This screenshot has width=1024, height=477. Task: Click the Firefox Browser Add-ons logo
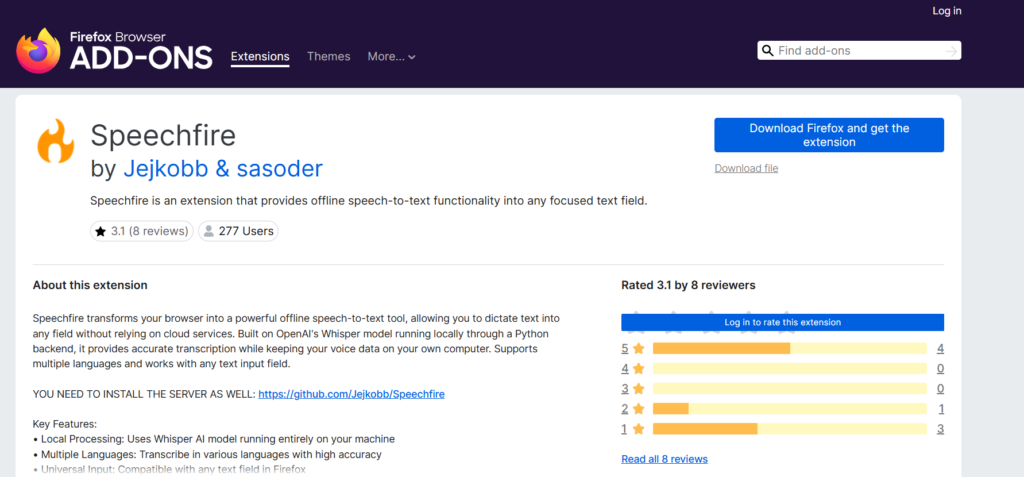tap(114, 51)
